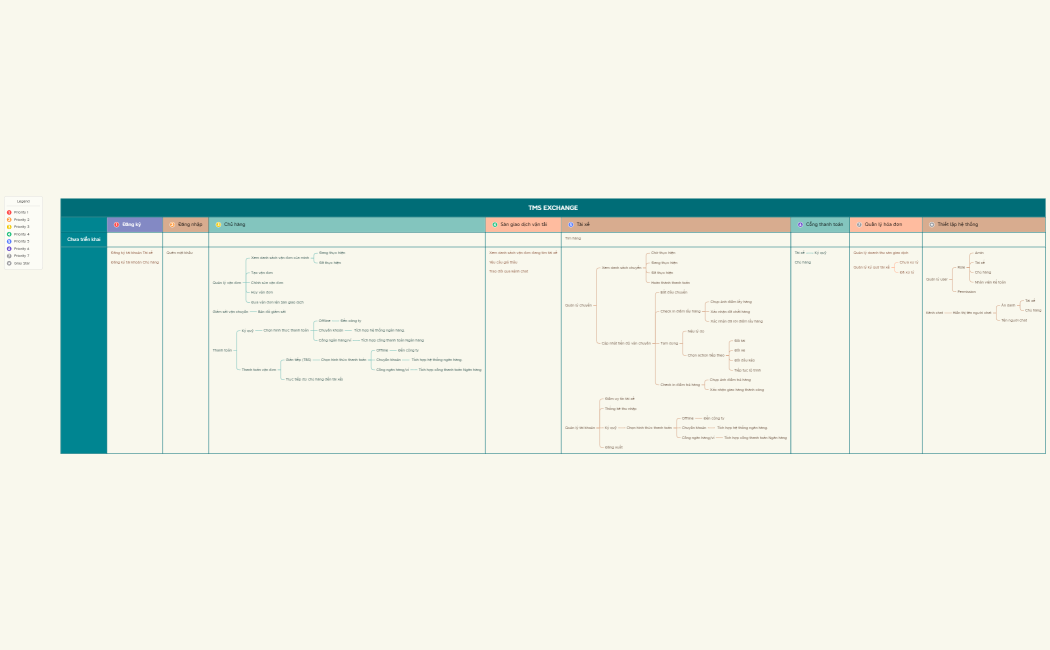Select the Quản lý hóa đơn column header
1050x650 pixels.
883,225
